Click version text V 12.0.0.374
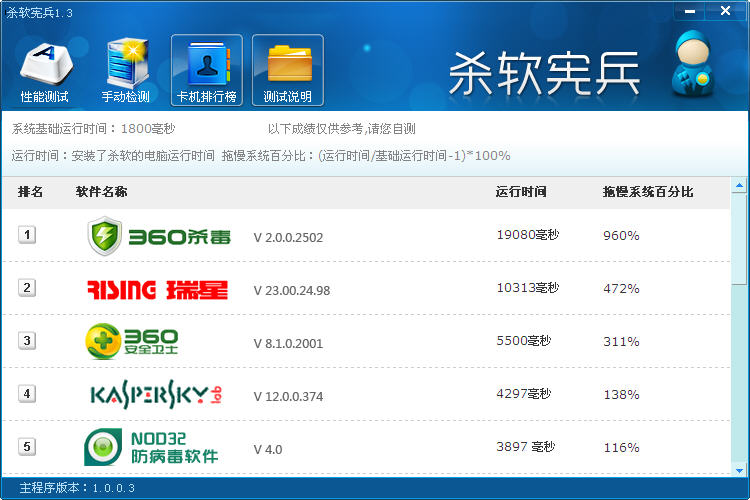Image resolution: width=750 pixels, height=500 pixels. tap(288, 397)
